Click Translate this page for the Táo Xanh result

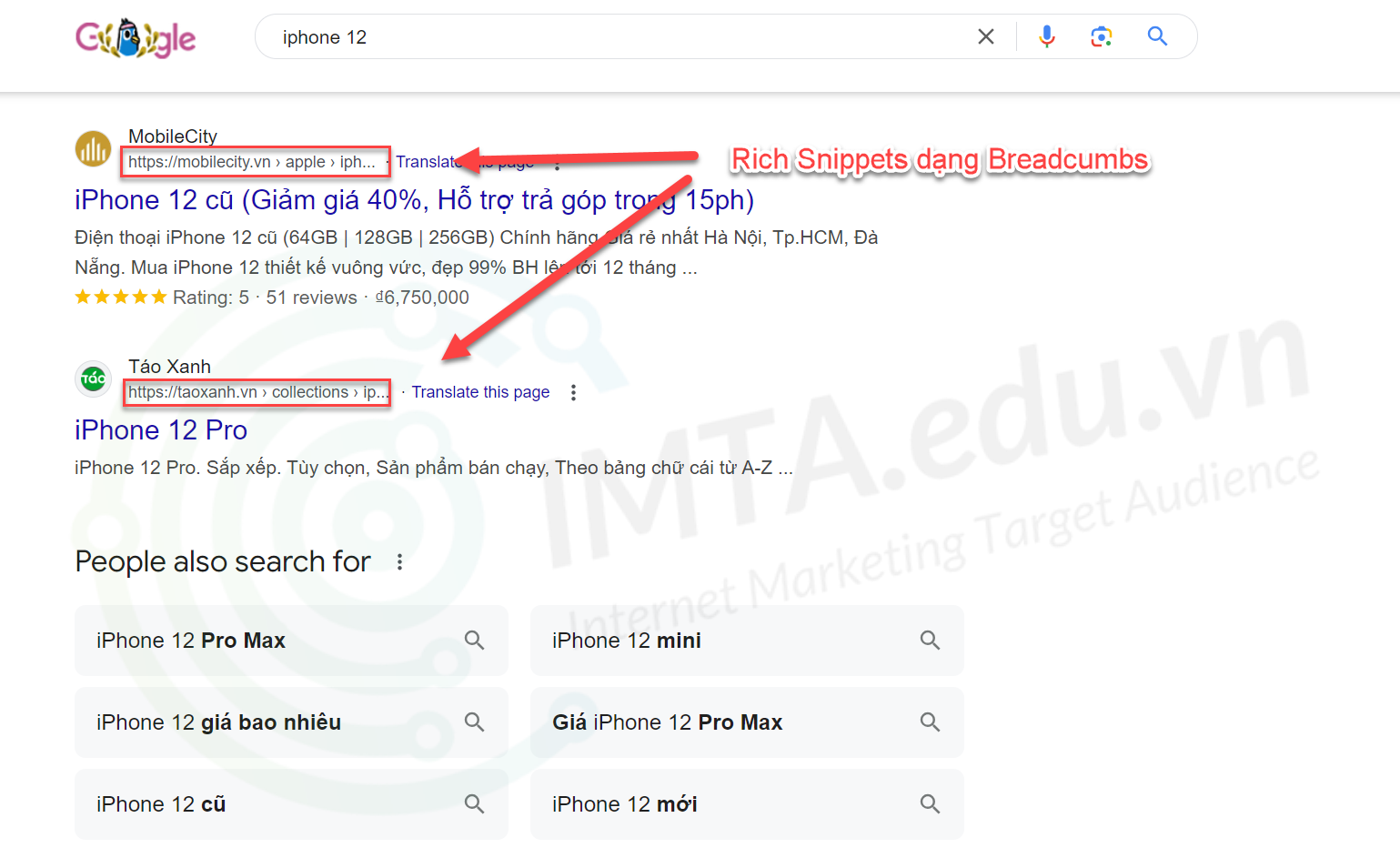coord(480,392)
